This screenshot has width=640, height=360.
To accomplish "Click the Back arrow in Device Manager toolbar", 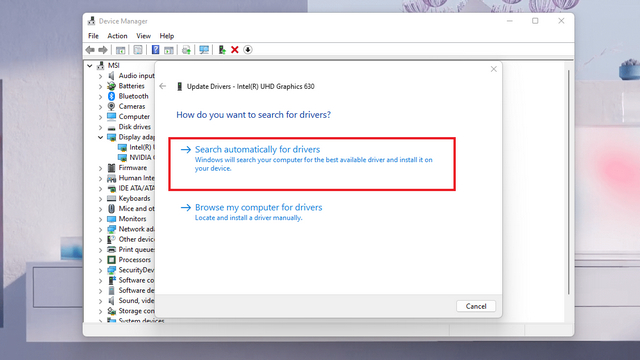I will tap(90, 50).
